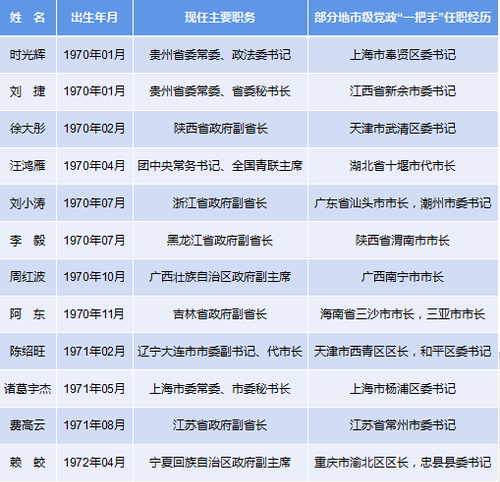Select the 出生年月 column header
This screenshot has width=500, height=482.
point(95,17)
